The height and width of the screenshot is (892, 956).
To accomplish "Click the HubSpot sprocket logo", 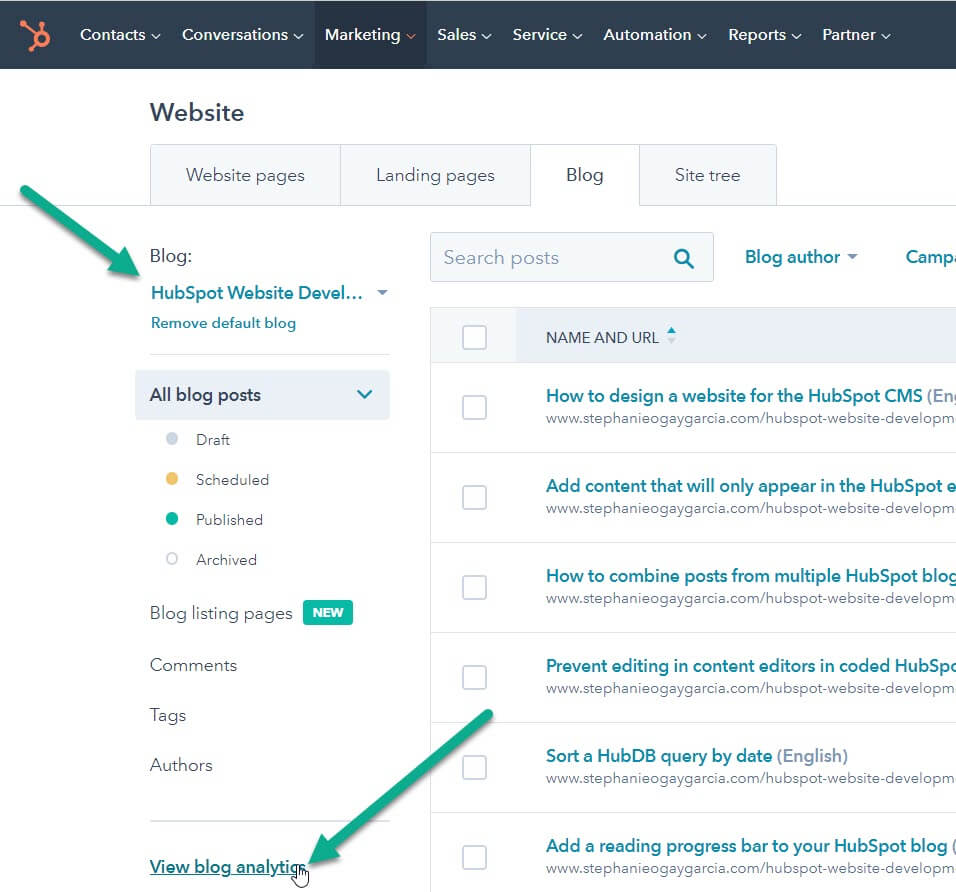I will (x=35, y=33).
